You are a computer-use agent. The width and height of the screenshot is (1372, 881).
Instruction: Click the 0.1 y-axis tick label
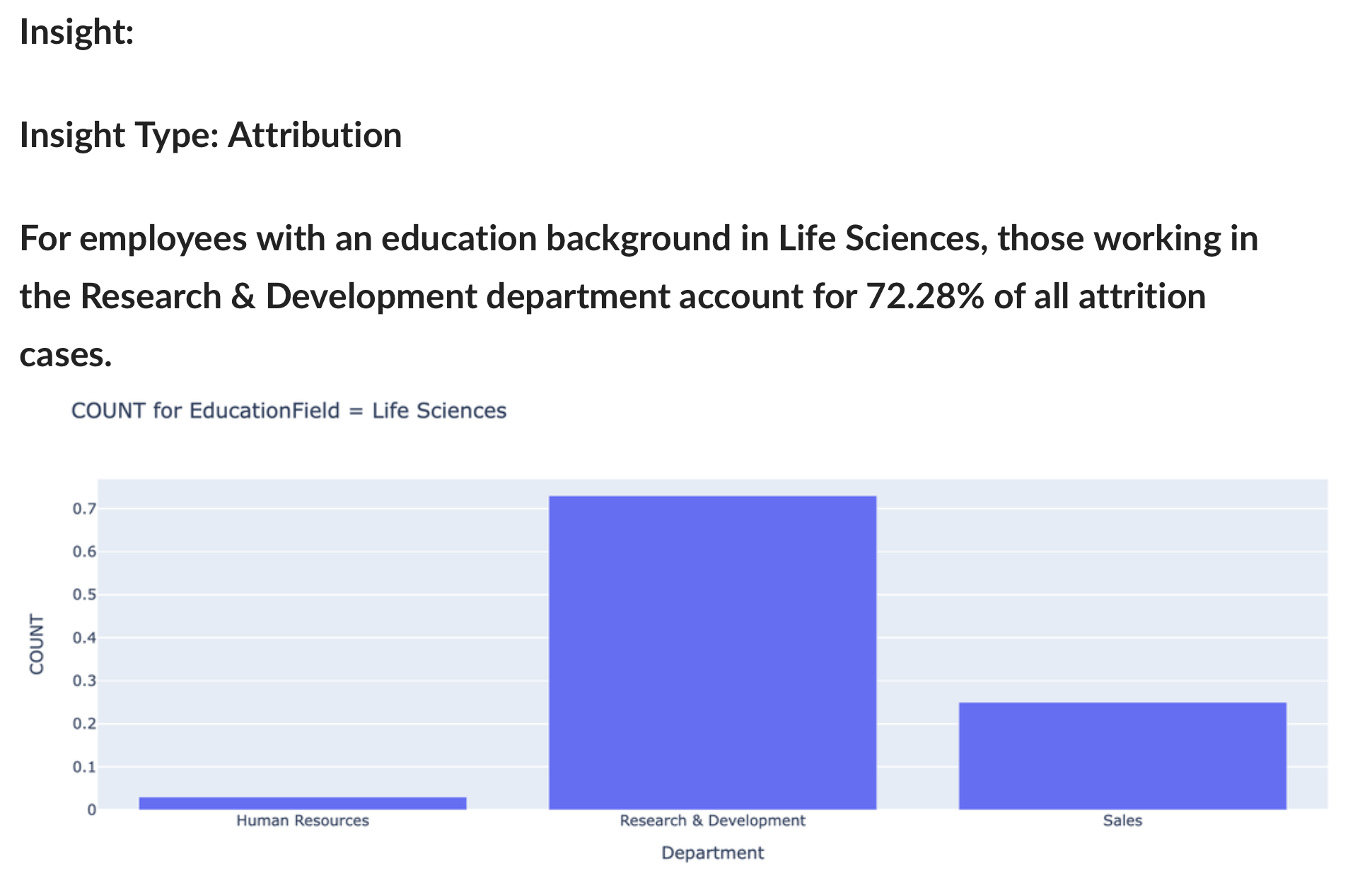[84, 767]
